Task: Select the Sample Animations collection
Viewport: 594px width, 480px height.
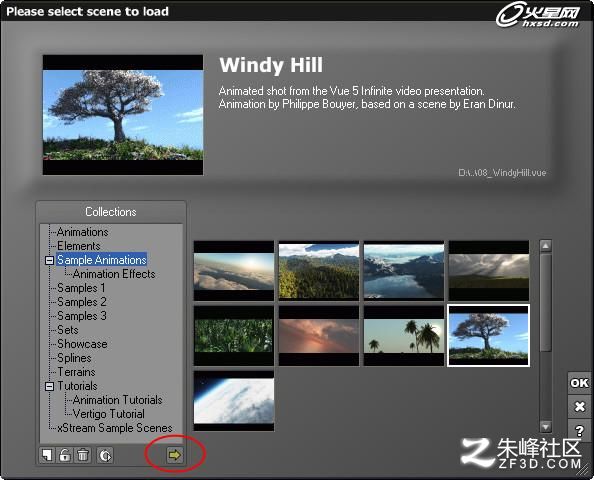Action: pos(102,260)
